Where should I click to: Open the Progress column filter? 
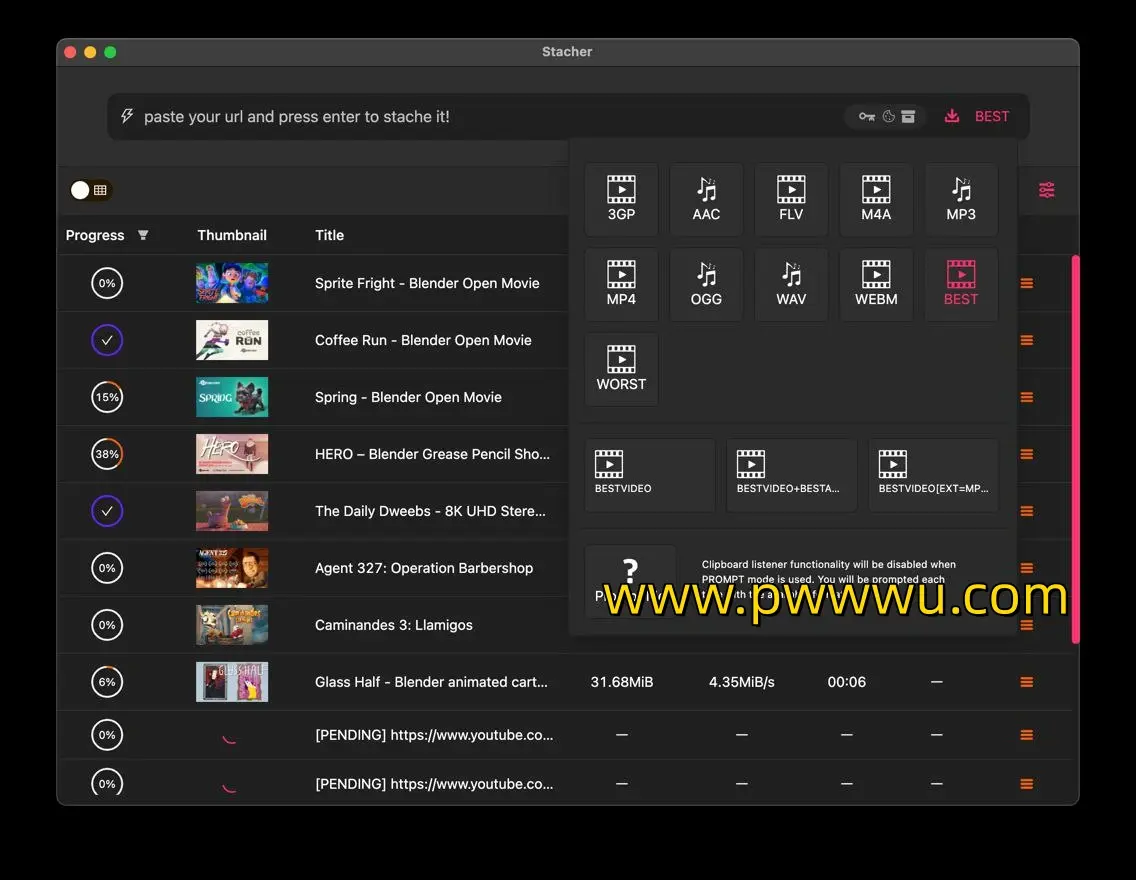click(143, 236)
